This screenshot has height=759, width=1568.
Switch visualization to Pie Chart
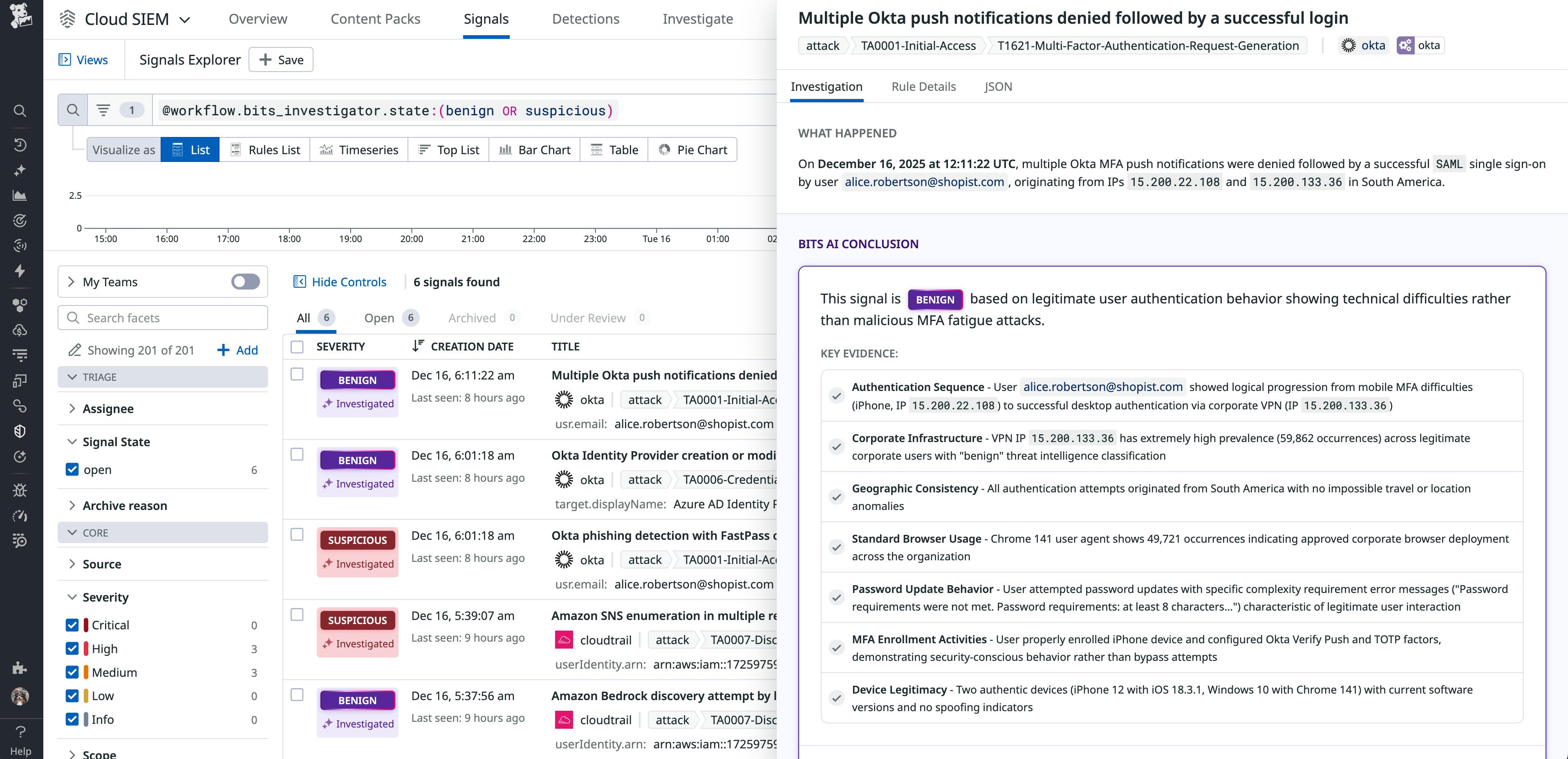[x=692, y=149]
